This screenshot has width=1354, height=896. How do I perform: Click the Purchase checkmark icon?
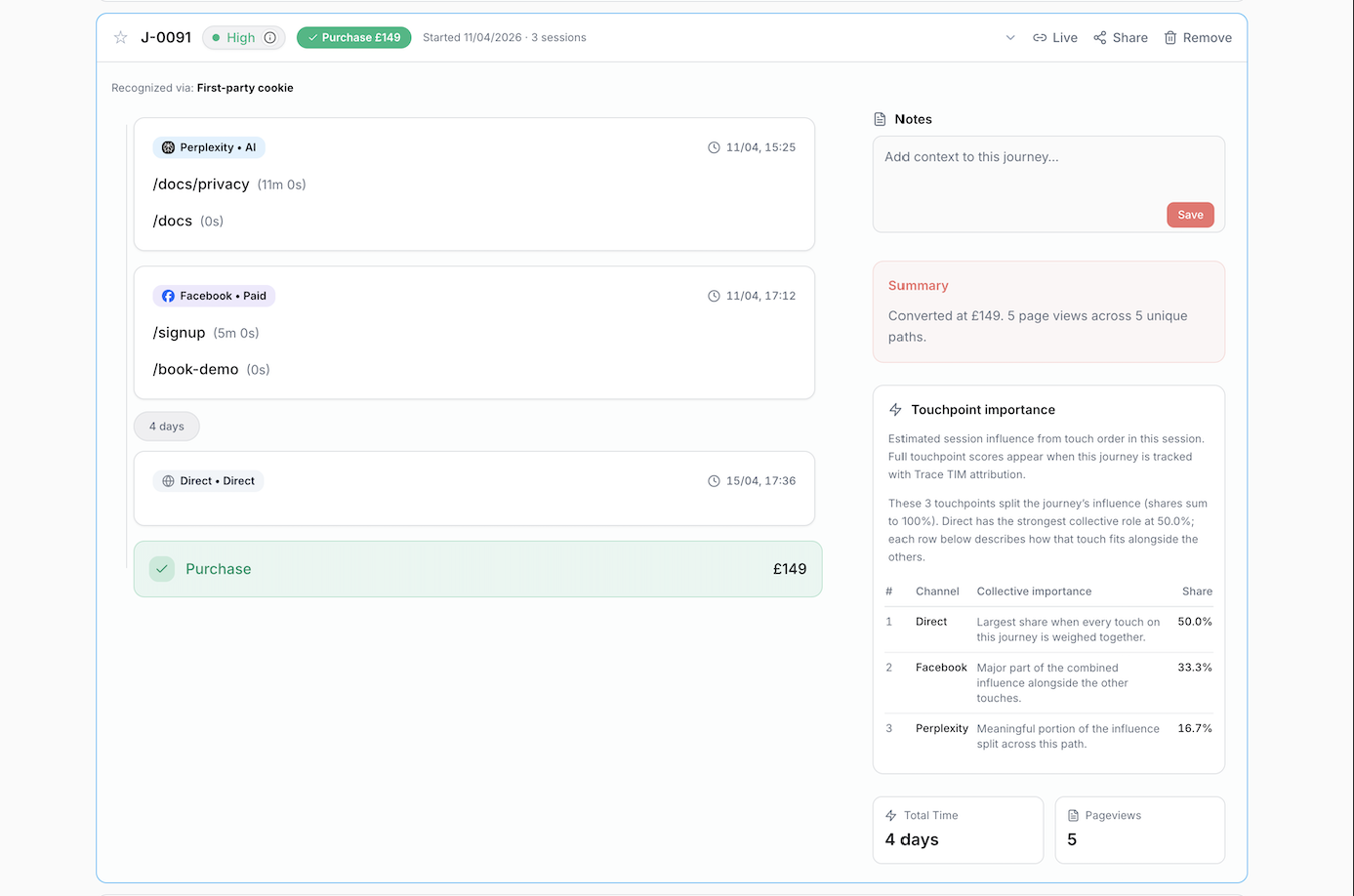[162, 569]
